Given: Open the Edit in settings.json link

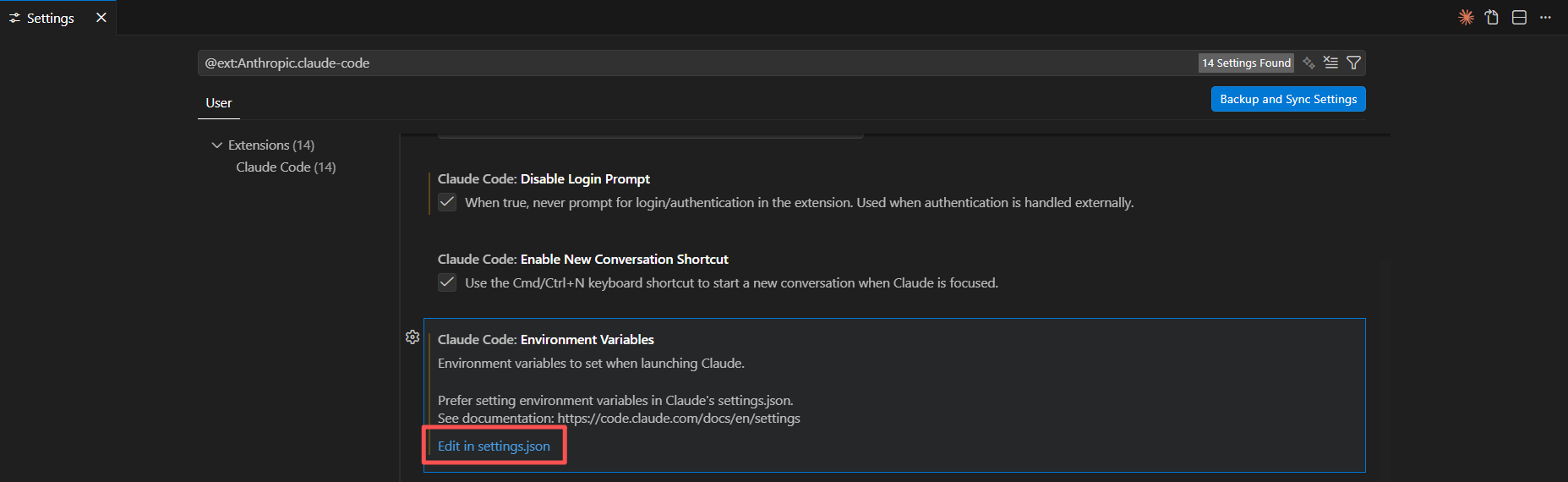Looking at the screenshot, I should 494,446.
